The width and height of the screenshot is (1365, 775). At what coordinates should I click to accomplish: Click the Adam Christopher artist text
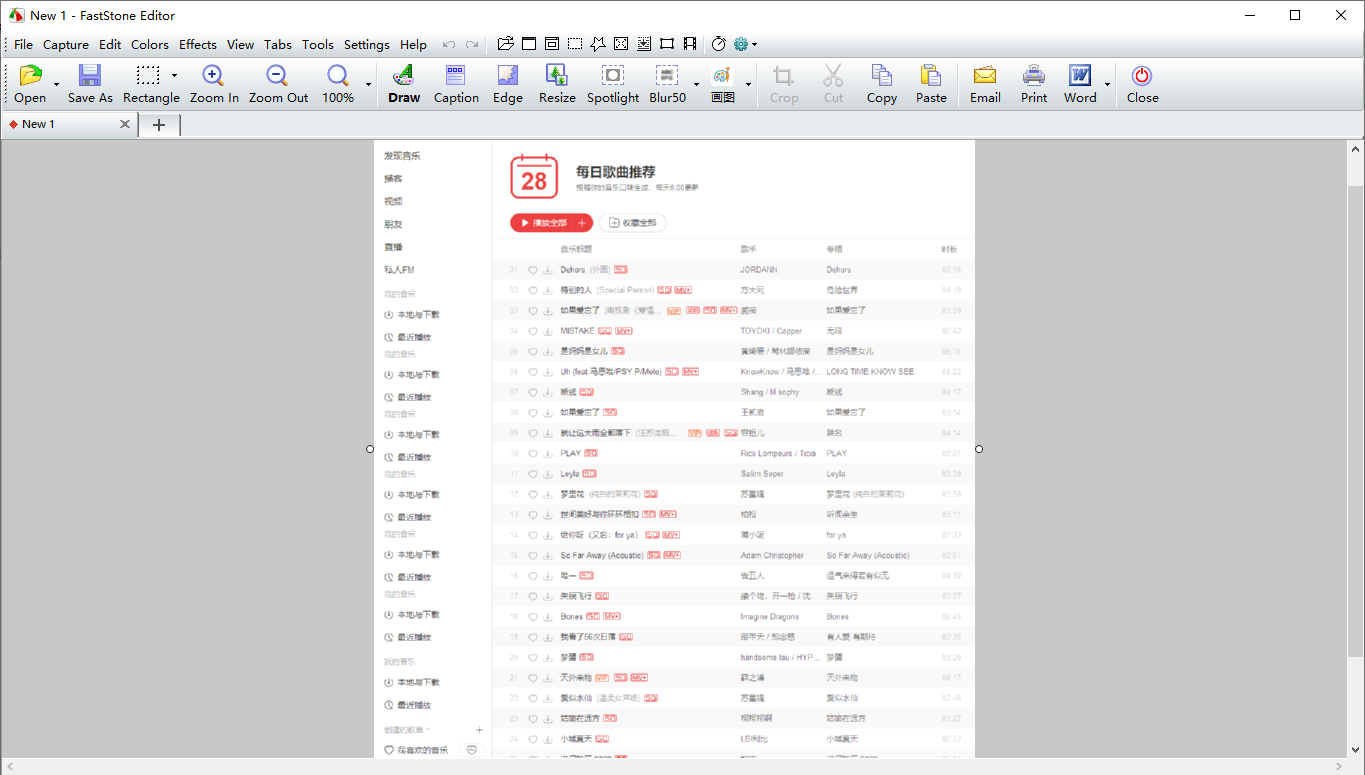(772, 555)
